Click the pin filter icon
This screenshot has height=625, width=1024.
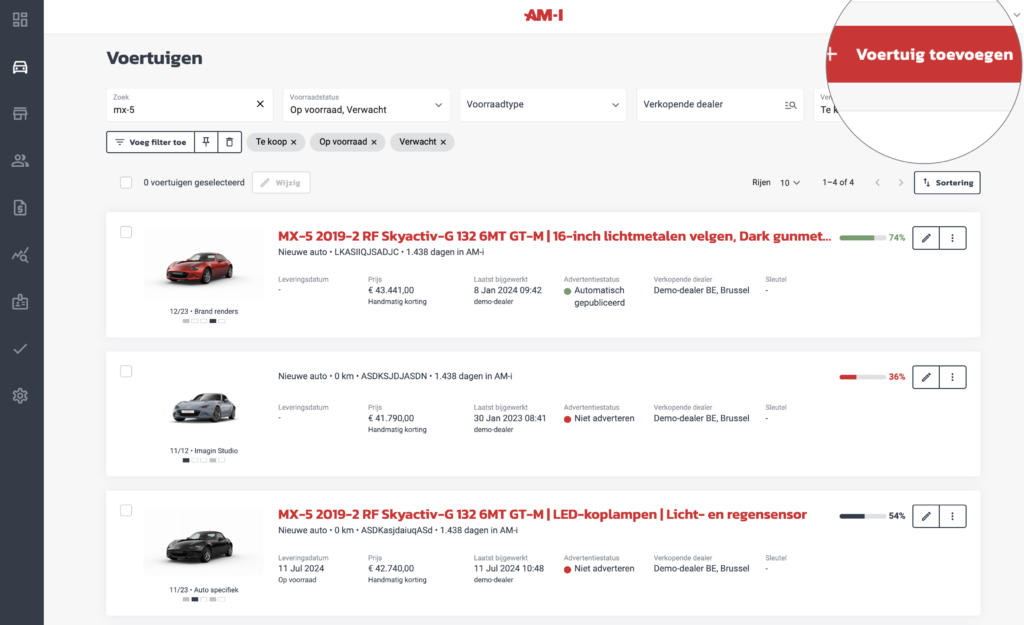pyautogui.click(x=205, y=142)
